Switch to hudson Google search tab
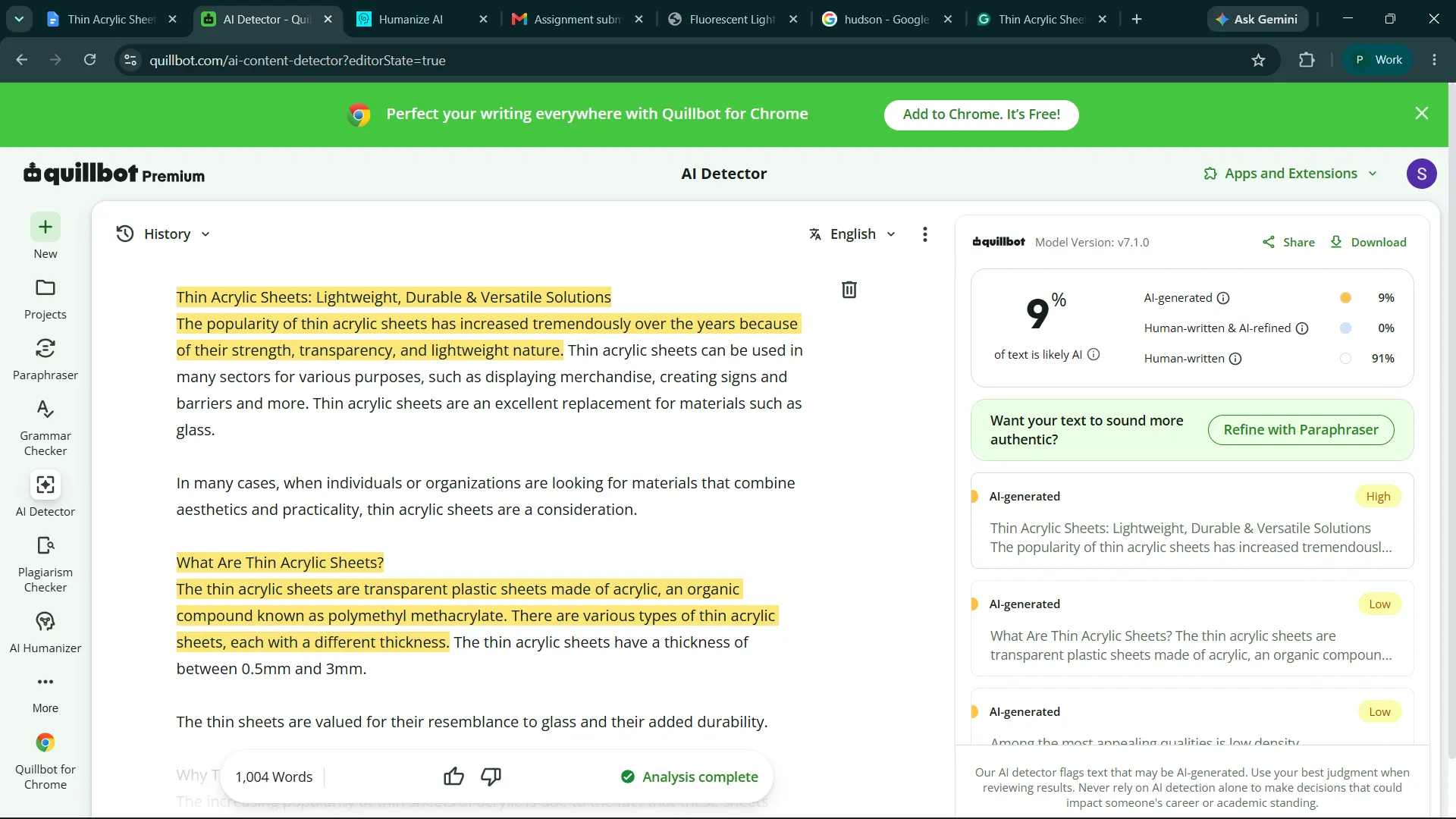The height and width of the screenshot is (819, 1456). coord(886,19)
